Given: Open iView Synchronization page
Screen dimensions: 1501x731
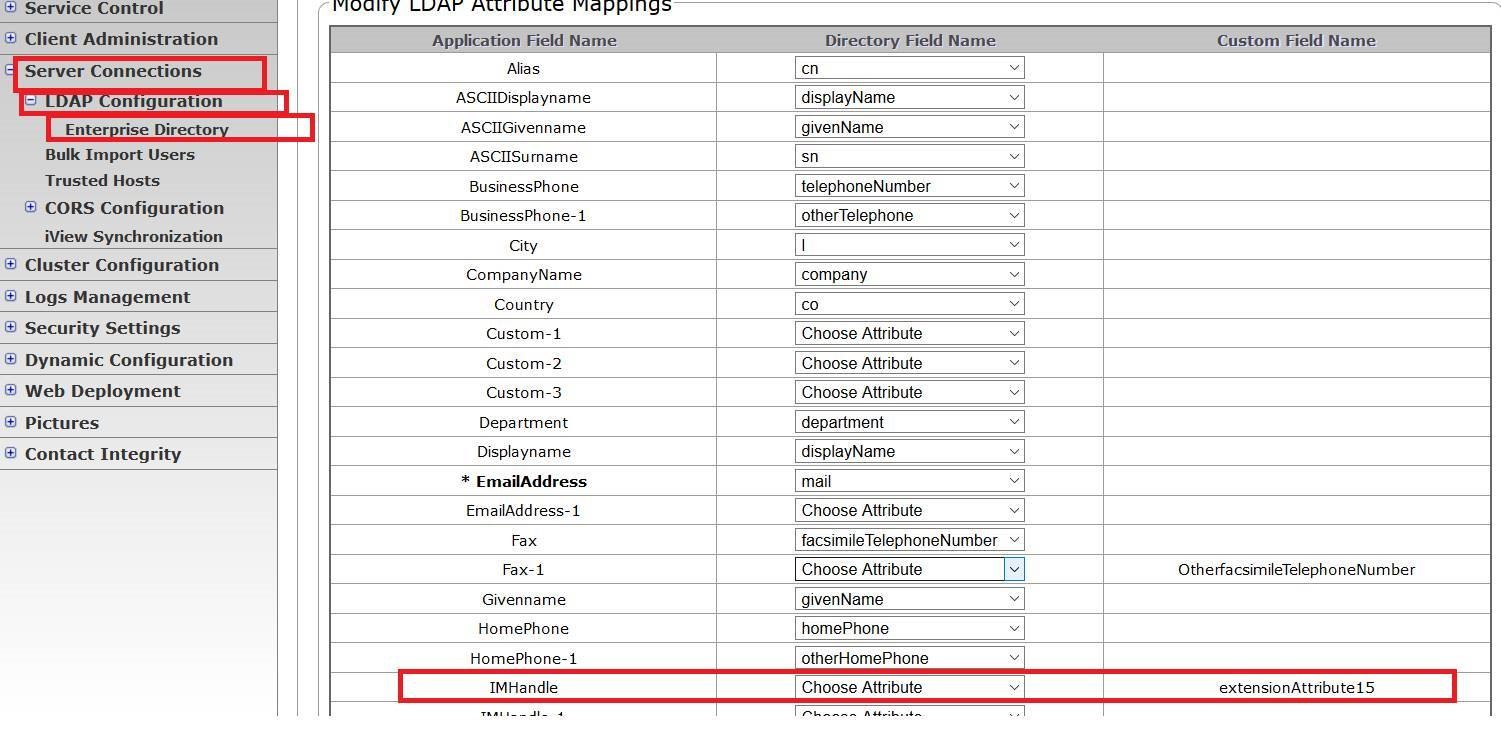Looking at the screenshot, I should 134,237.
